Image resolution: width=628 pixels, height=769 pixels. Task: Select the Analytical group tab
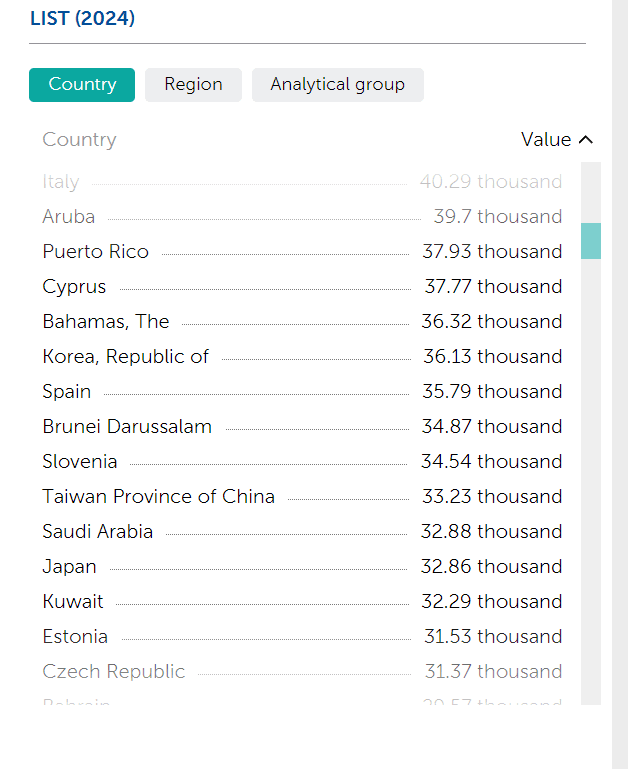pyautogui.click(x=337, y=85)
